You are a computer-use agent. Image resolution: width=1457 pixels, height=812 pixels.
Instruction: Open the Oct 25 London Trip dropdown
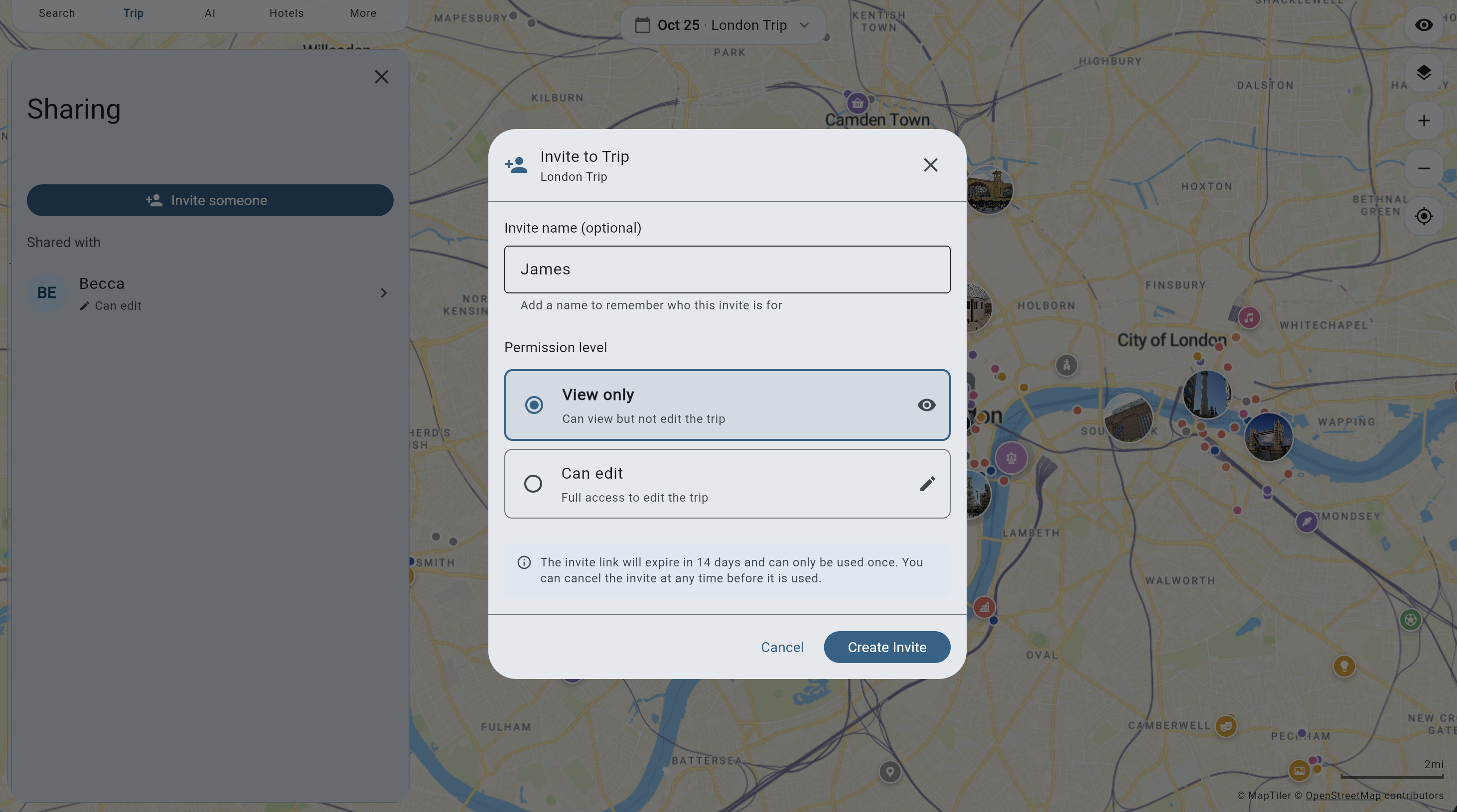(724, 25)
